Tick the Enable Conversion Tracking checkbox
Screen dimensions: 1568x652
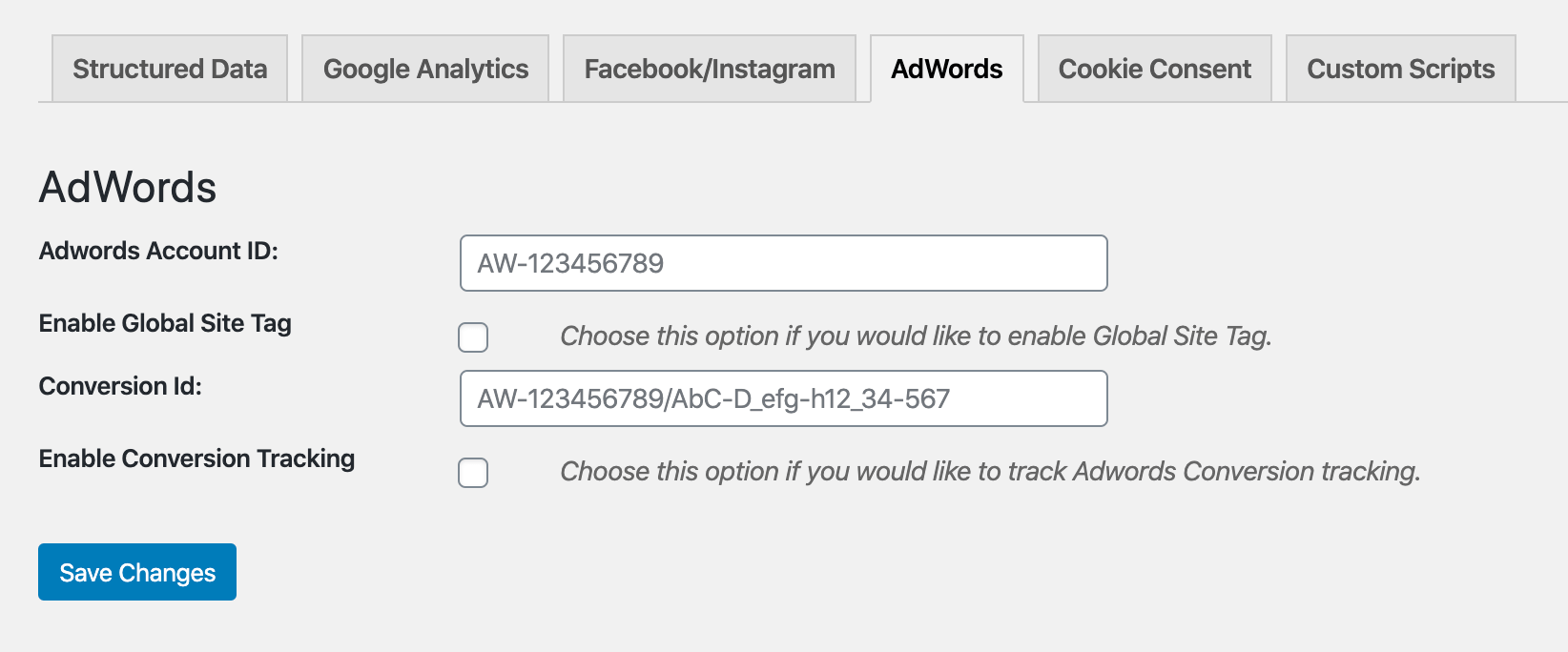[473, 473]
